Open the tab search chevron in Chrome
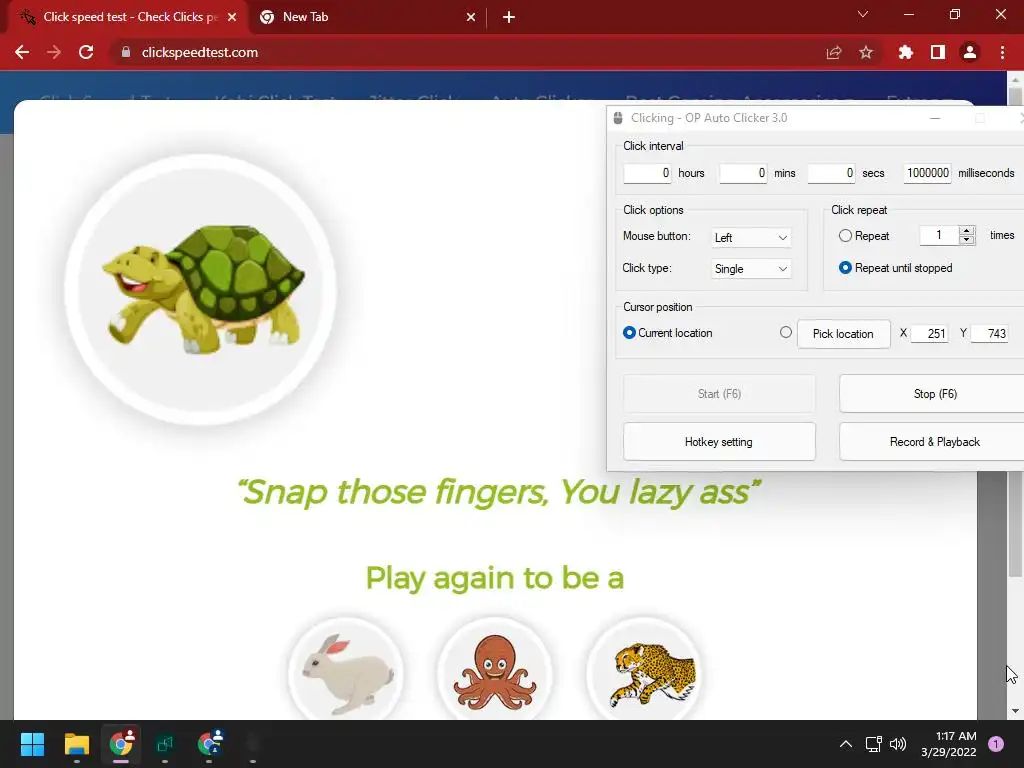 pyautogui.click(x=863, y=14)
